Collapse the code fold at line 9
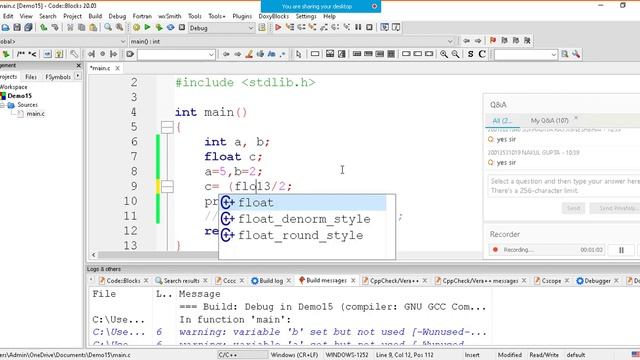The image size is (640, 360). pos(167,187)
